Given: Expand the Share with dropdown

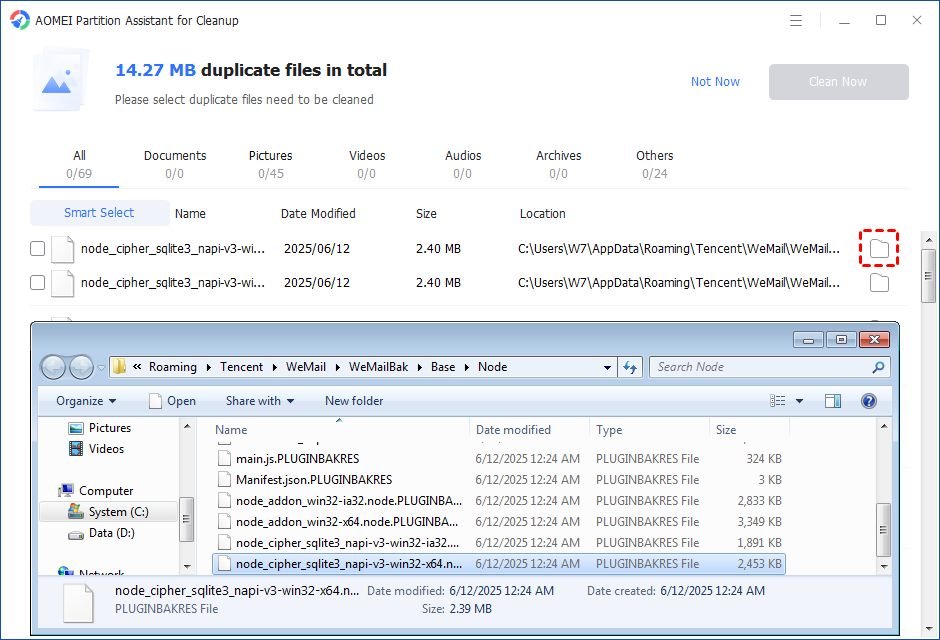Looking at the screenshot, I should pos(260,401).
